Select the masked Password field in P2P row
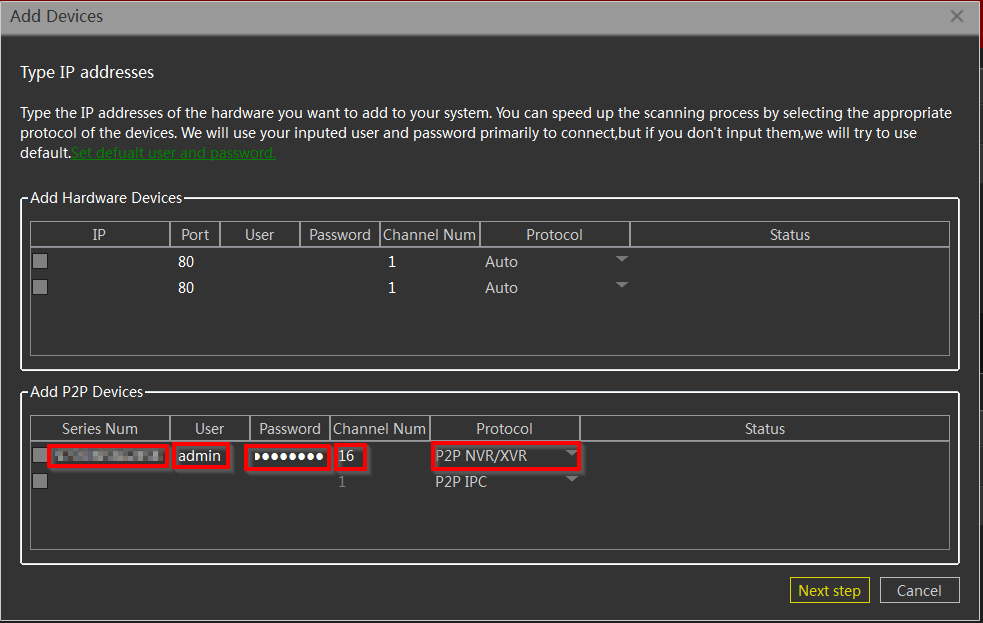983x623 pixels. (288, 457)
